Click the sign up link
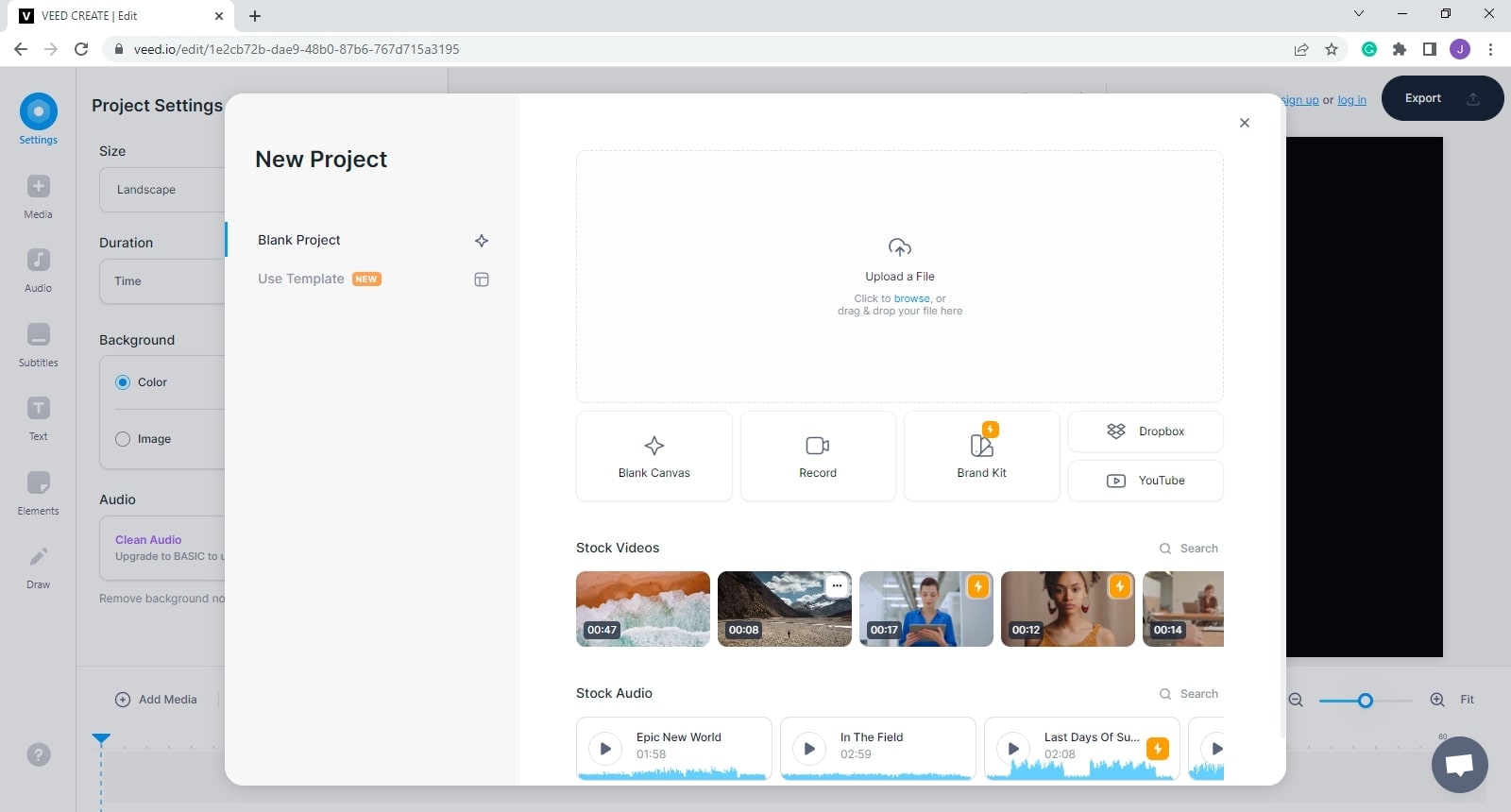 pos(1300,100)
